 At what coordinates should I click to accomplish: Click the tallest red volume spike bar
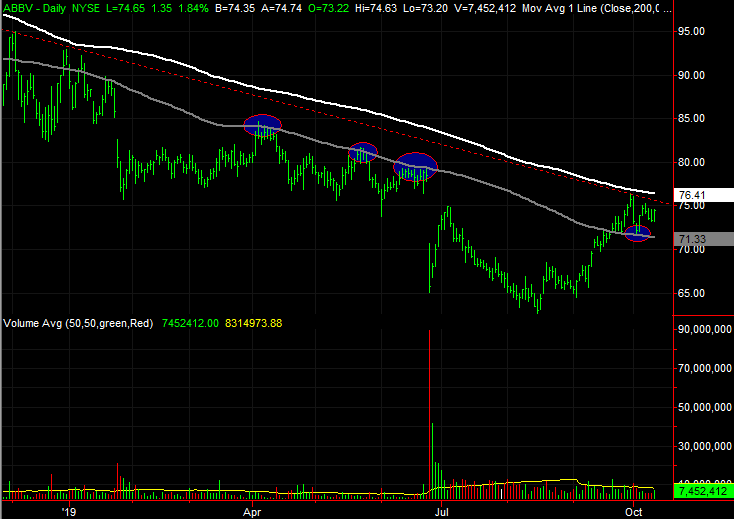click(429, 414)
